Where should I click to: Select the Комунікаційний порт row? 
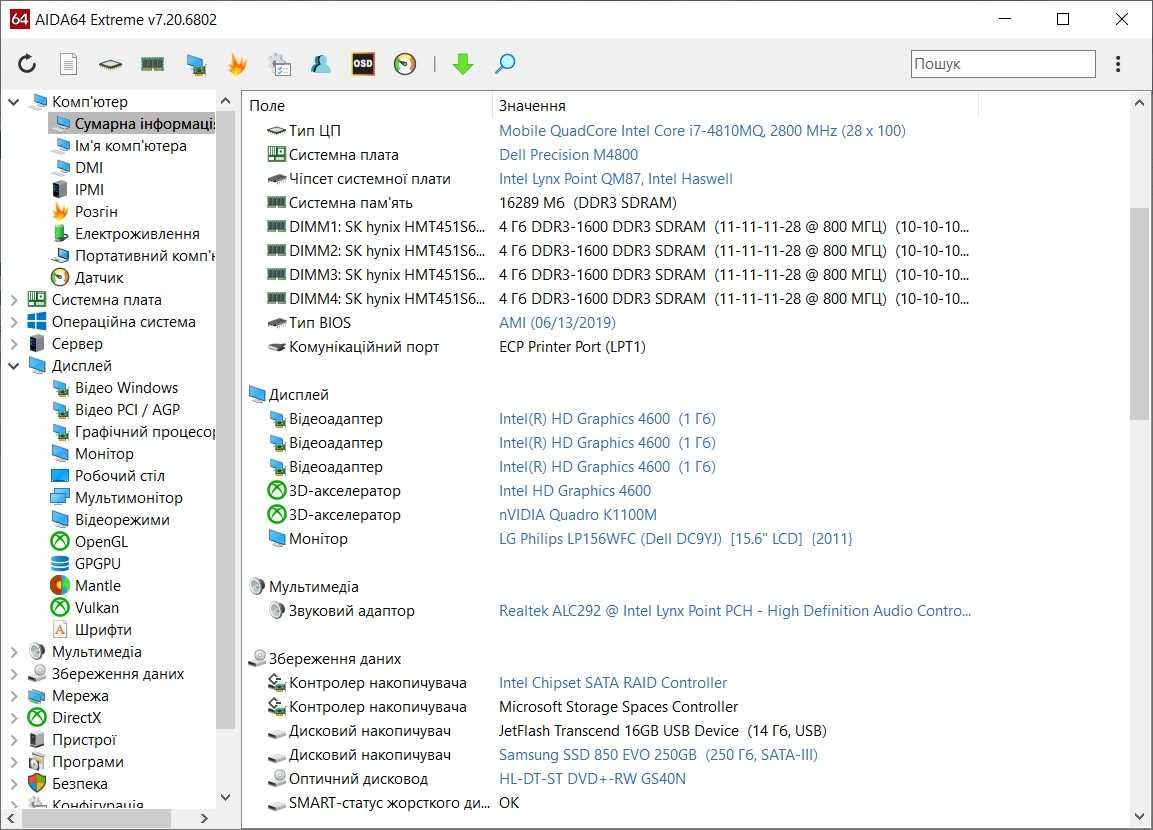[x=456, y=347]
